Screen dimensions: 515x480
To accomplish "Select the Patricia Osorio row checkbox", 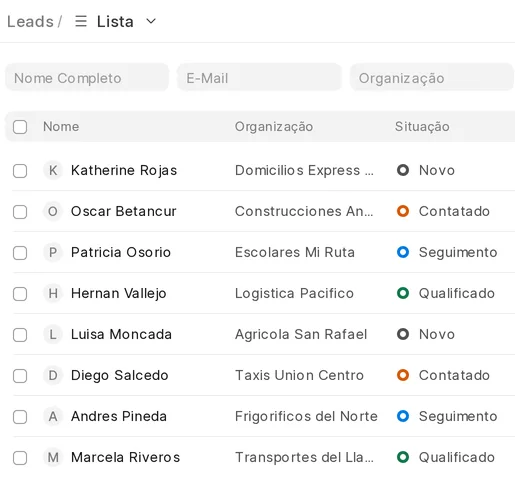I will click(20, 253).
